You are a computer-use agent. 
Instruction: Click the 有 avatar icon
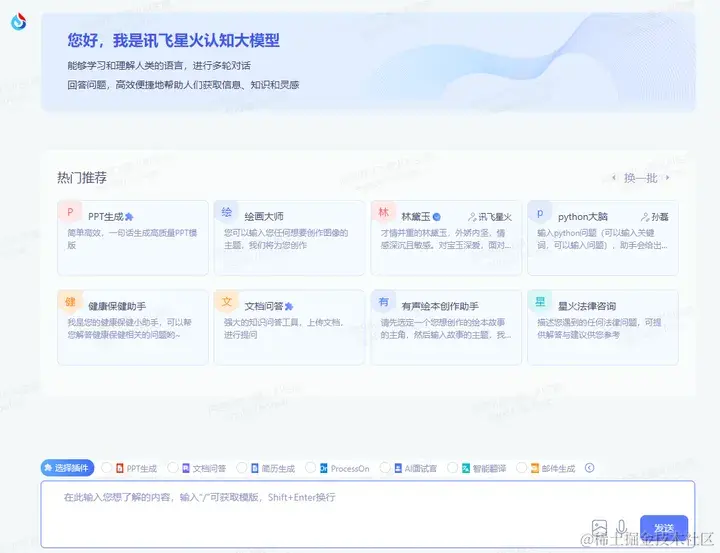(x=383, y=302)
